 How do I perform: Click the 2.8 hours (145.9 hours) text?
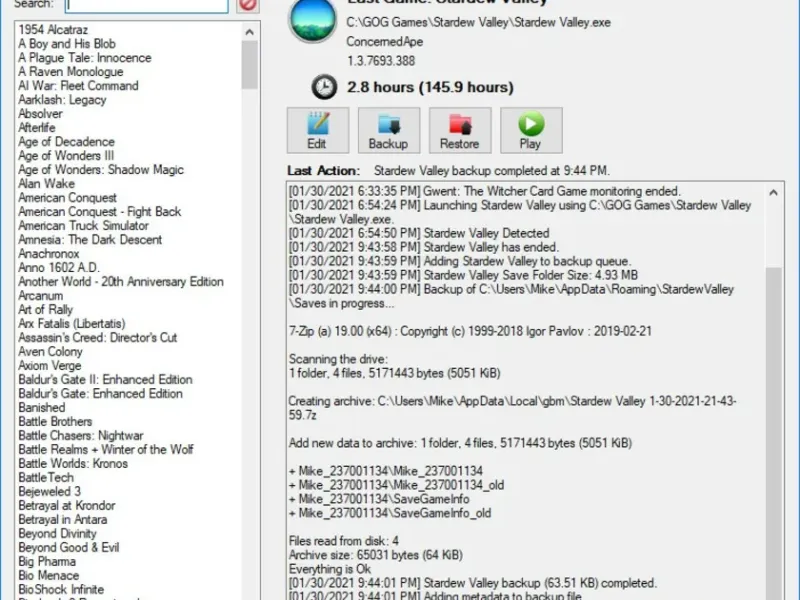430,87
